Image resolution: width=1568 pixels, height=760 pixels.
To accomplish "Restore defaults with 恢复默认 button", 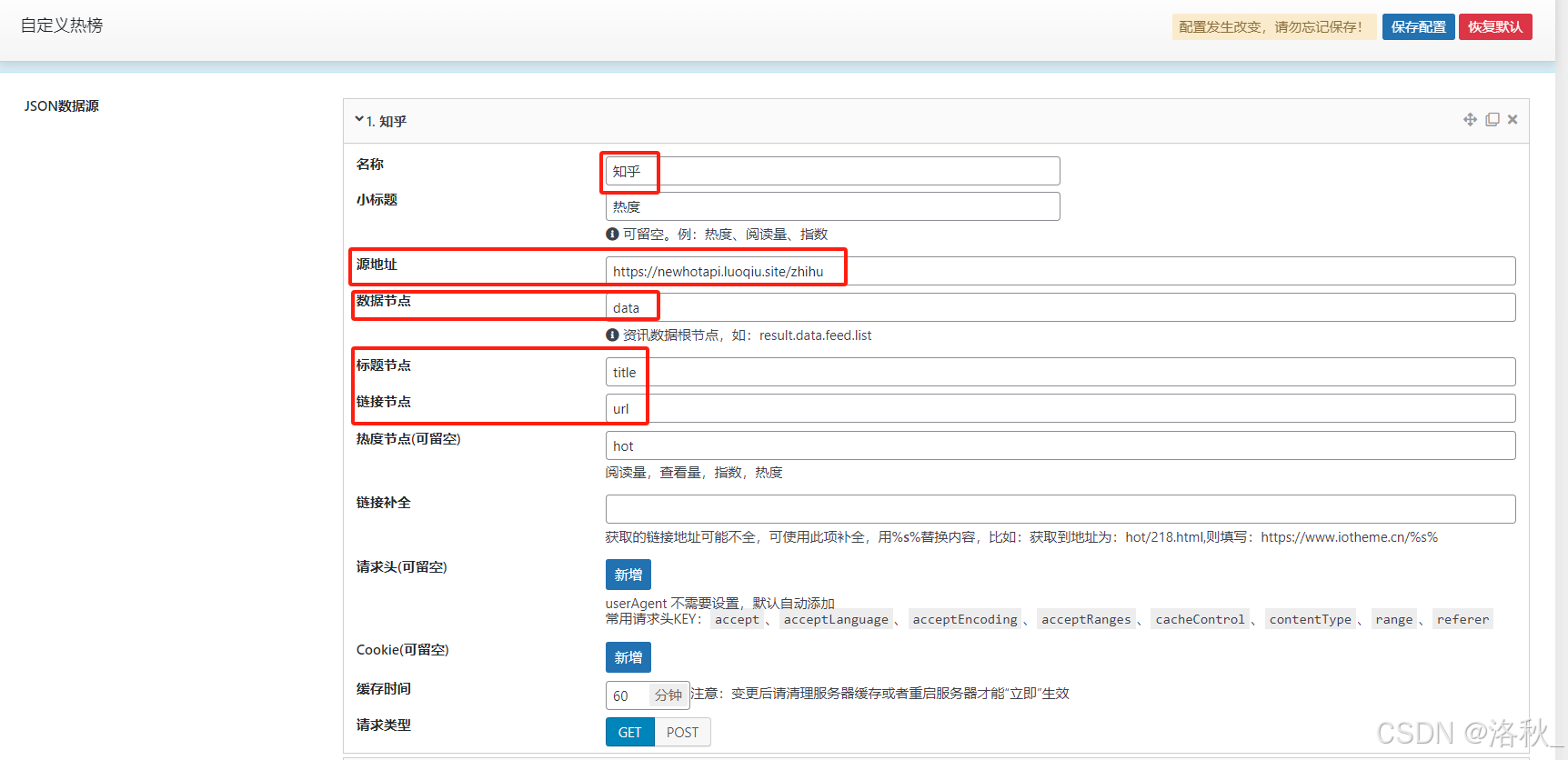I will [1495, 26].
